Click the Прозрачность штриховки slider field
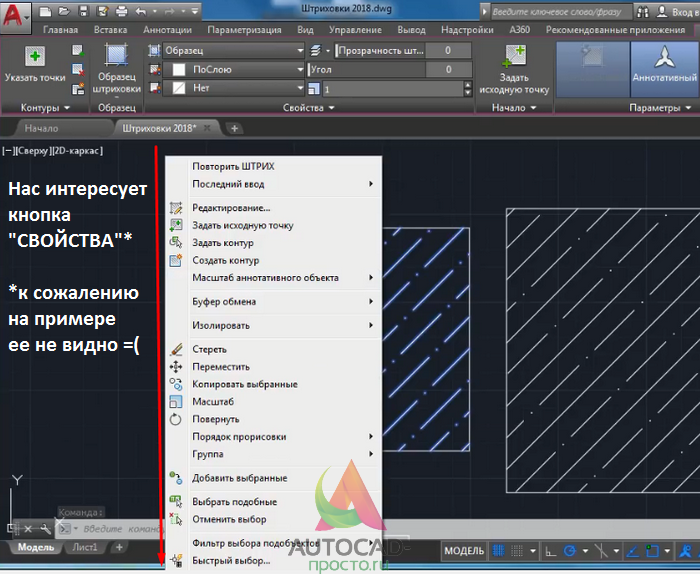The image size is (700, 574). point(403,50)
